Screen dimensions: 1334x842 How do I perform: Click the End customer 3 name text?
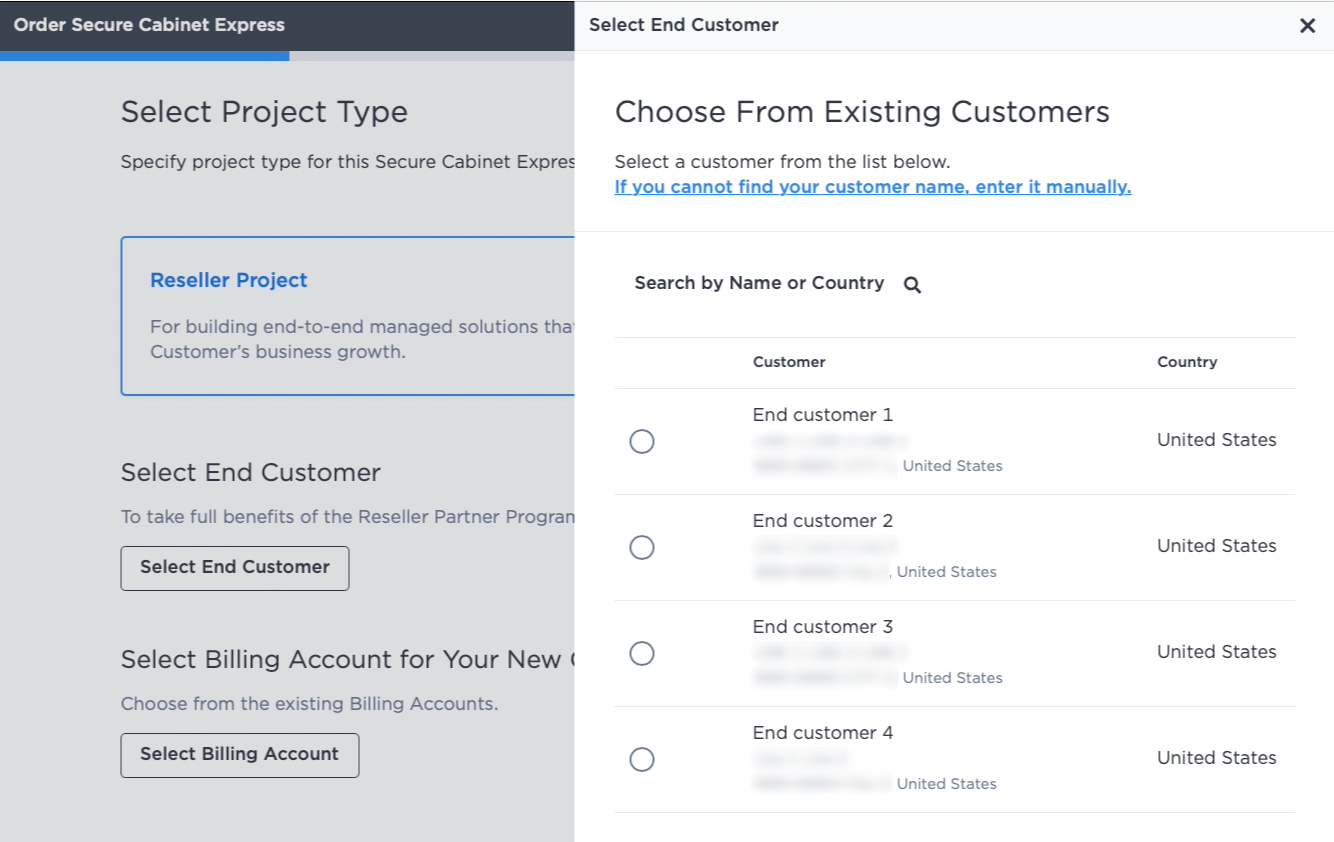(823, 627)
